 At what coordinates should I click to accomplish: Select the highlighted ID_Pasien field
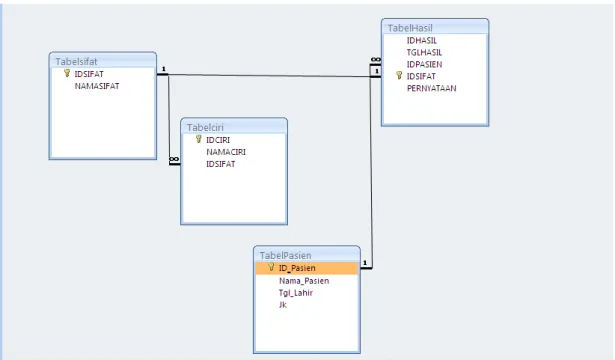(x=307, y=268)
